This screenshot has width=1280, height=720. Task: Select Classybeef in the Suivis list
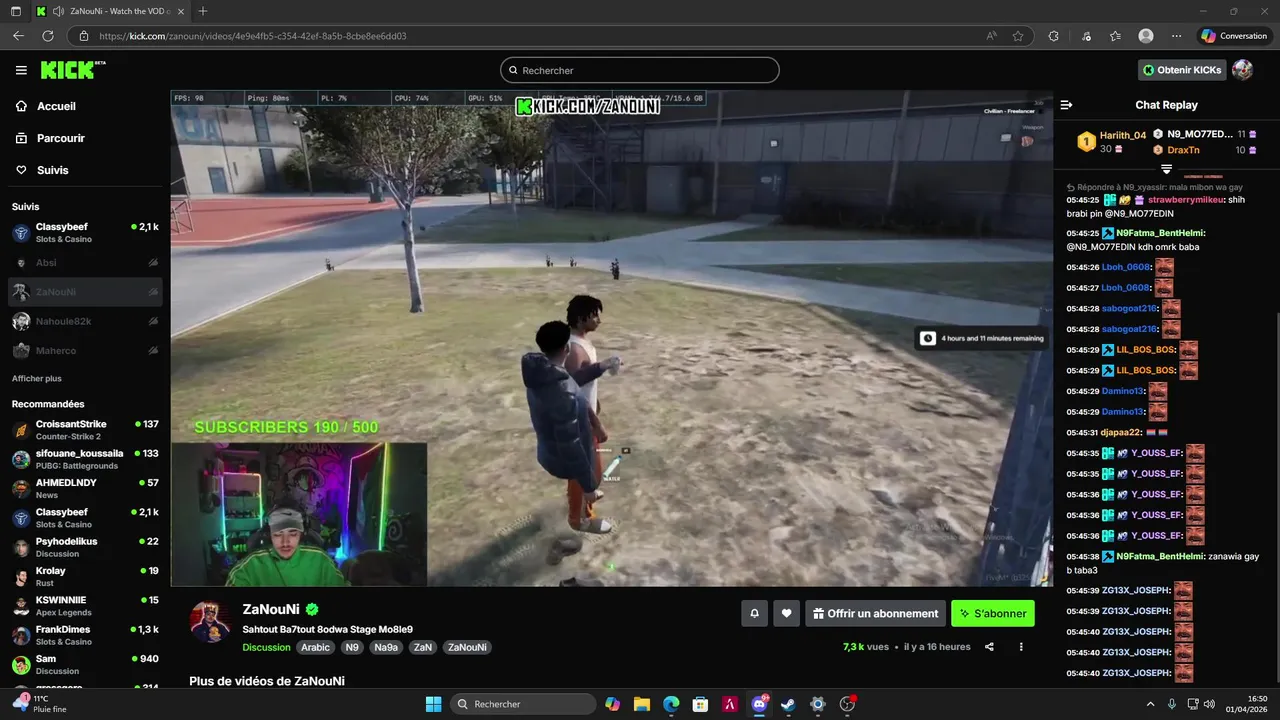(x=85, y=233)
